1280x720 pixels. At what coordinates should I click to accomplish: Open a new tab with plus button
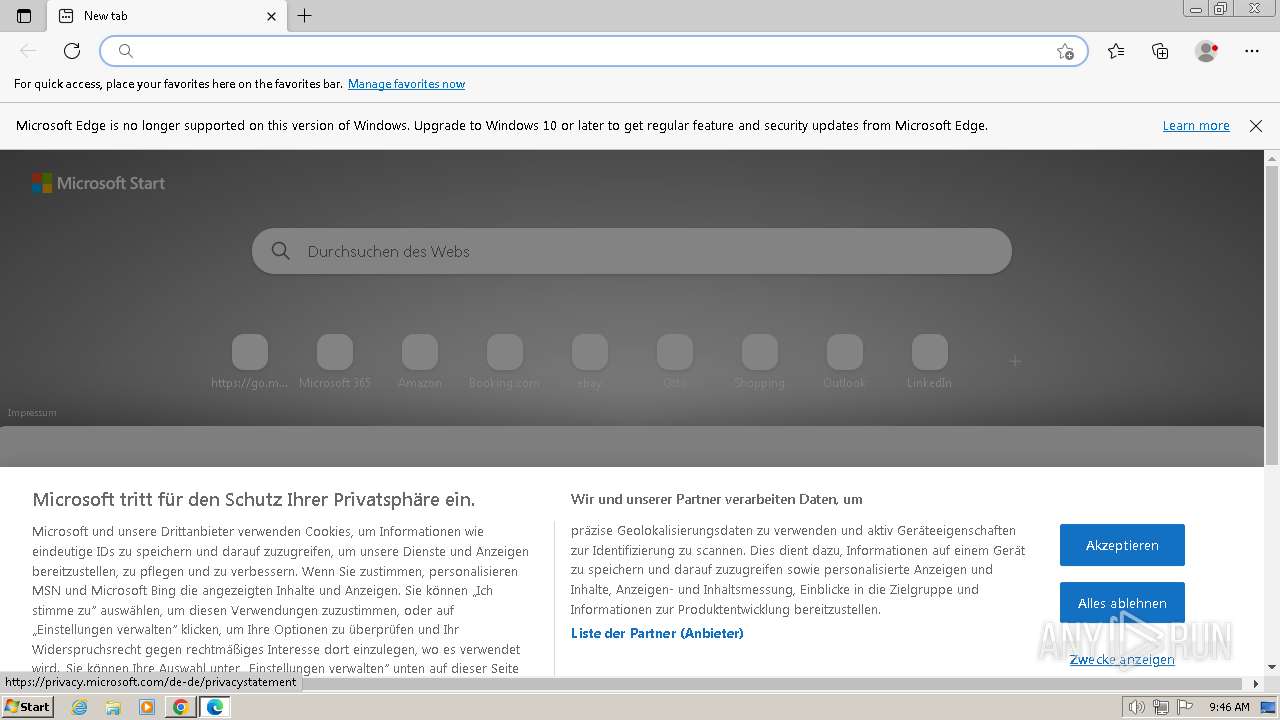tap(305, 16)
